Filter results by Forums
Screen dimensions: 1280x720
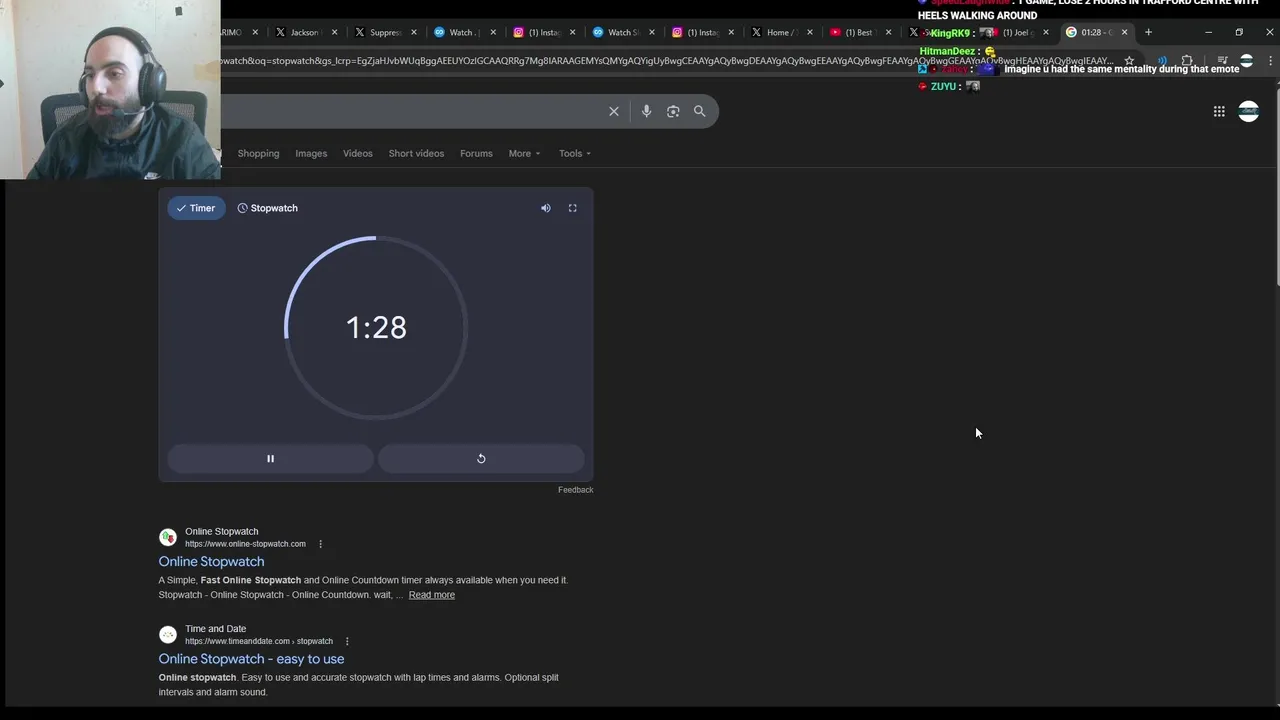476,153
